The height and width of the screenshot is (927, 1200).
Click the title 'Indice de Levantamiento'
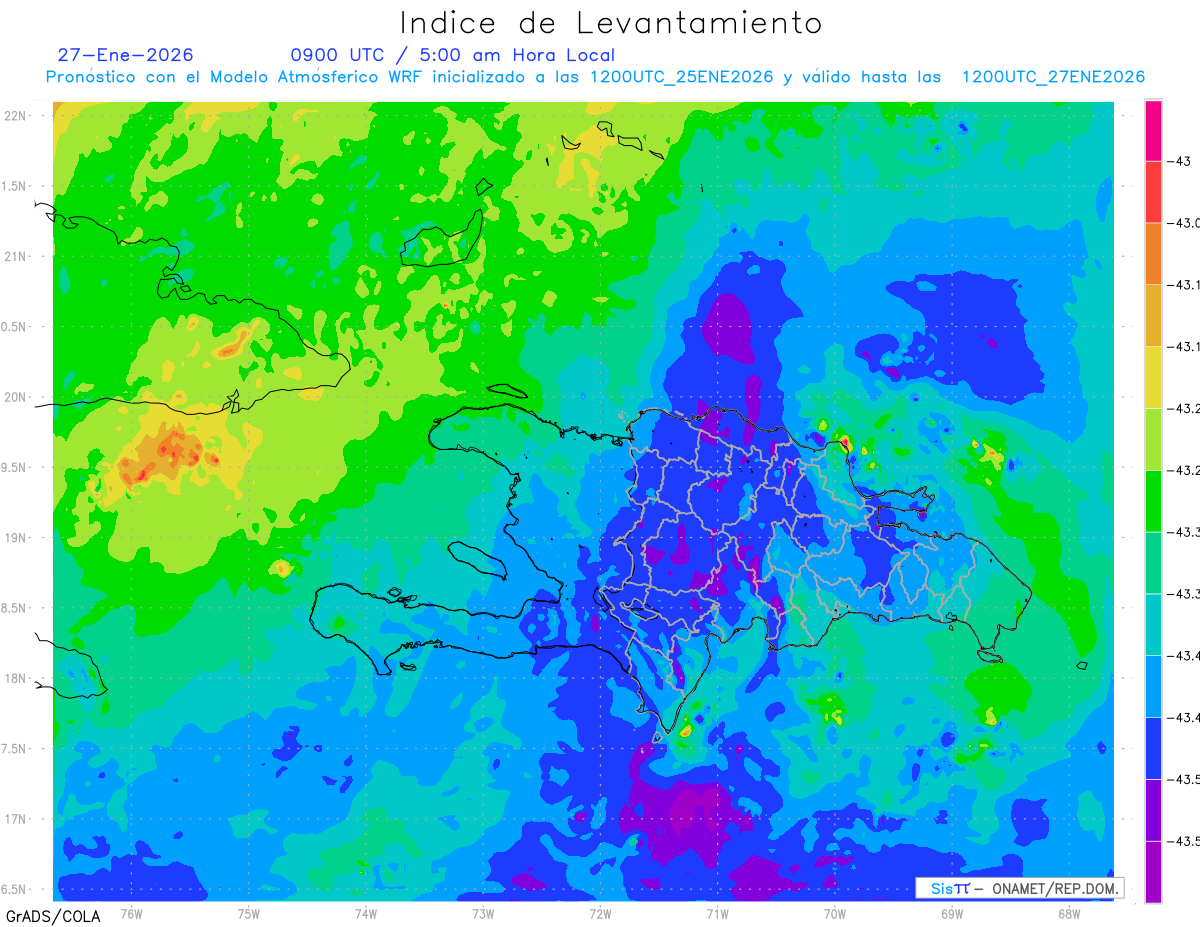[x=611, y=22]
